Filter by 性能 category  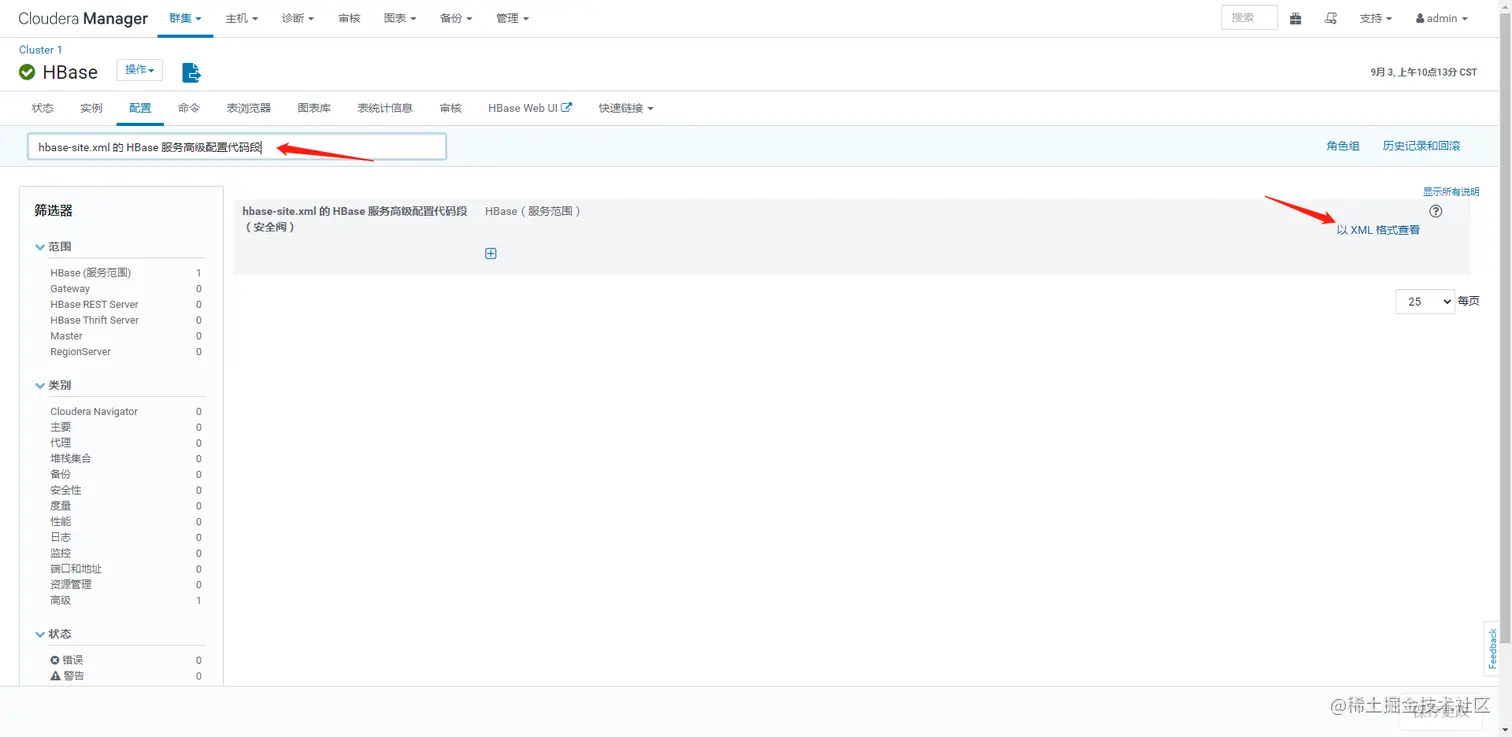tap(61, 522)
